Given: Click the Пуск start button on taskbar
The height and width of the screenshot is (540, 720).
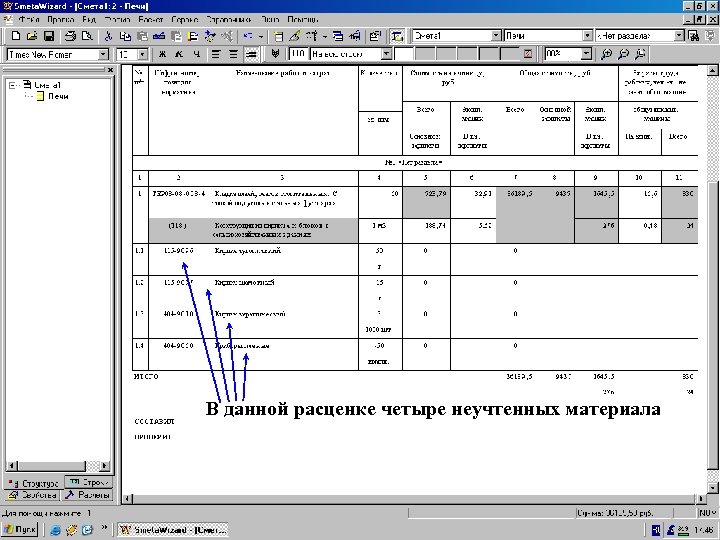Looking at the screenshot, I should 19,529.
